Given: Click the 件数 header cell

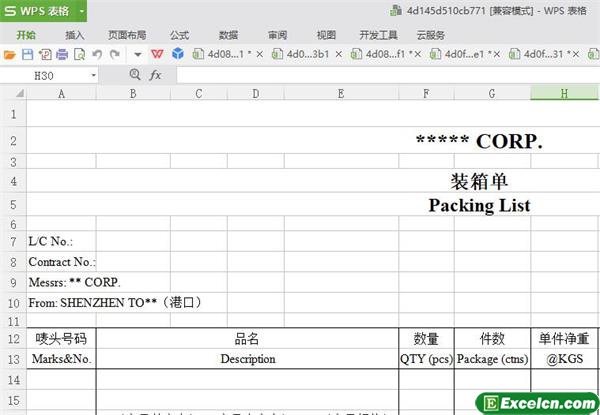Looking at the screenshot, I should (x=492, y=339).
